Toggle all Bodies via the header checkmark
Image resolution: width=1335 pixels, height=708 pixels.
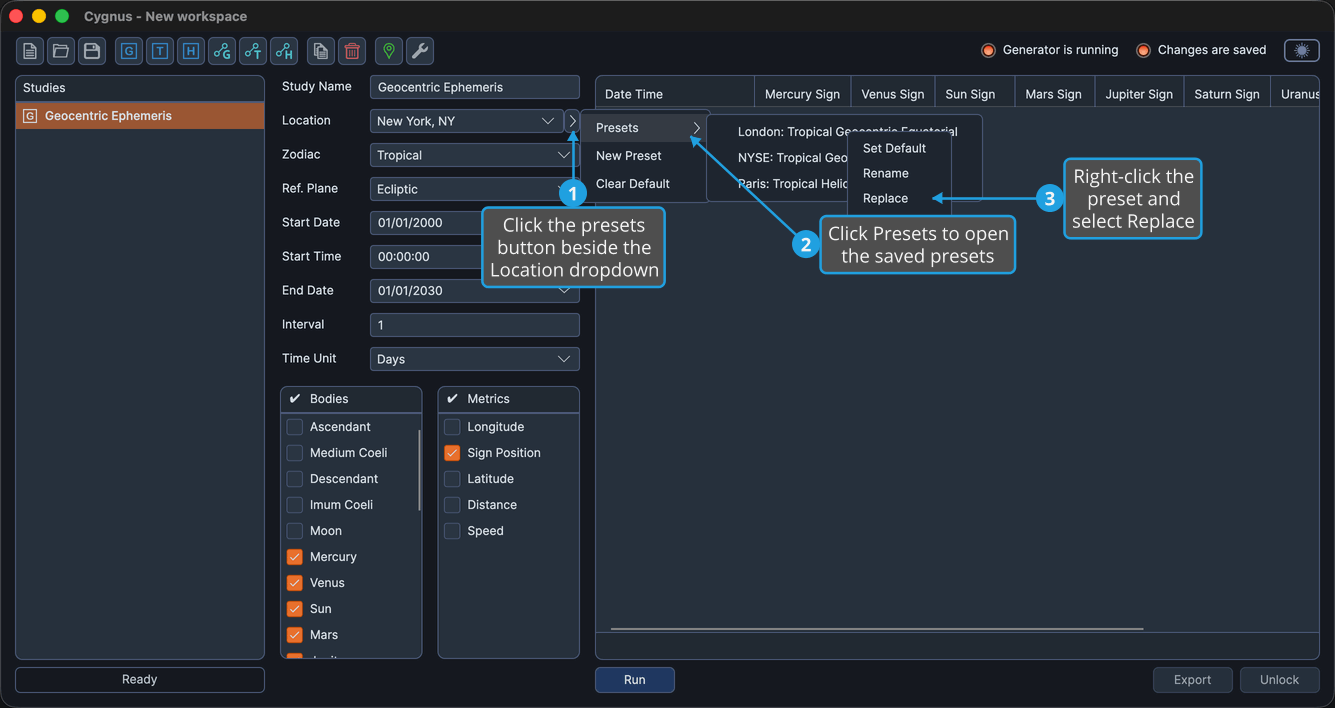pyautogui.click(x=295, y=399)
